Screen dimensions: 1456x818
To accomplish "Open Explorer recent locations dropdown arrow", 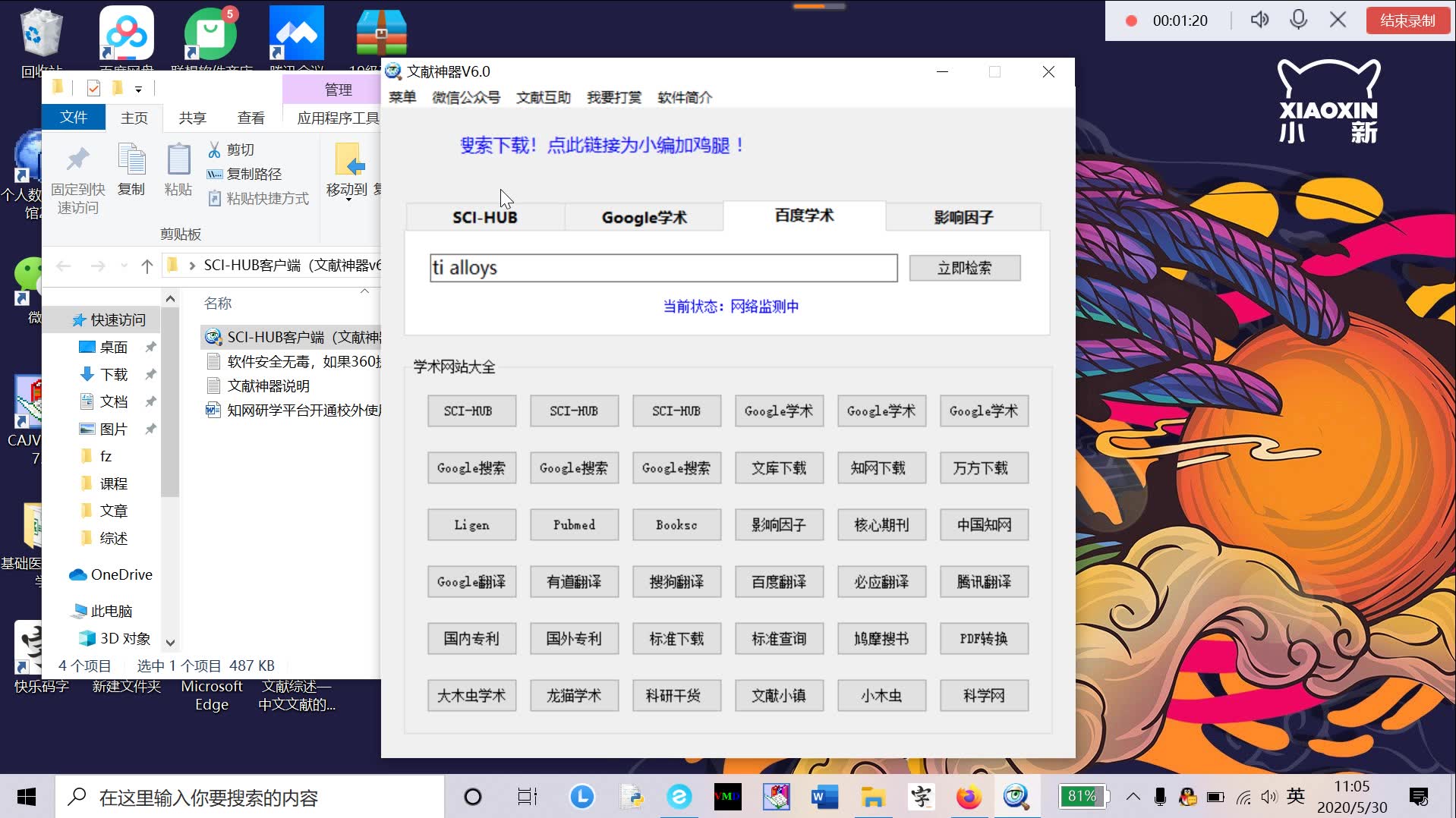I will point(124,266).
